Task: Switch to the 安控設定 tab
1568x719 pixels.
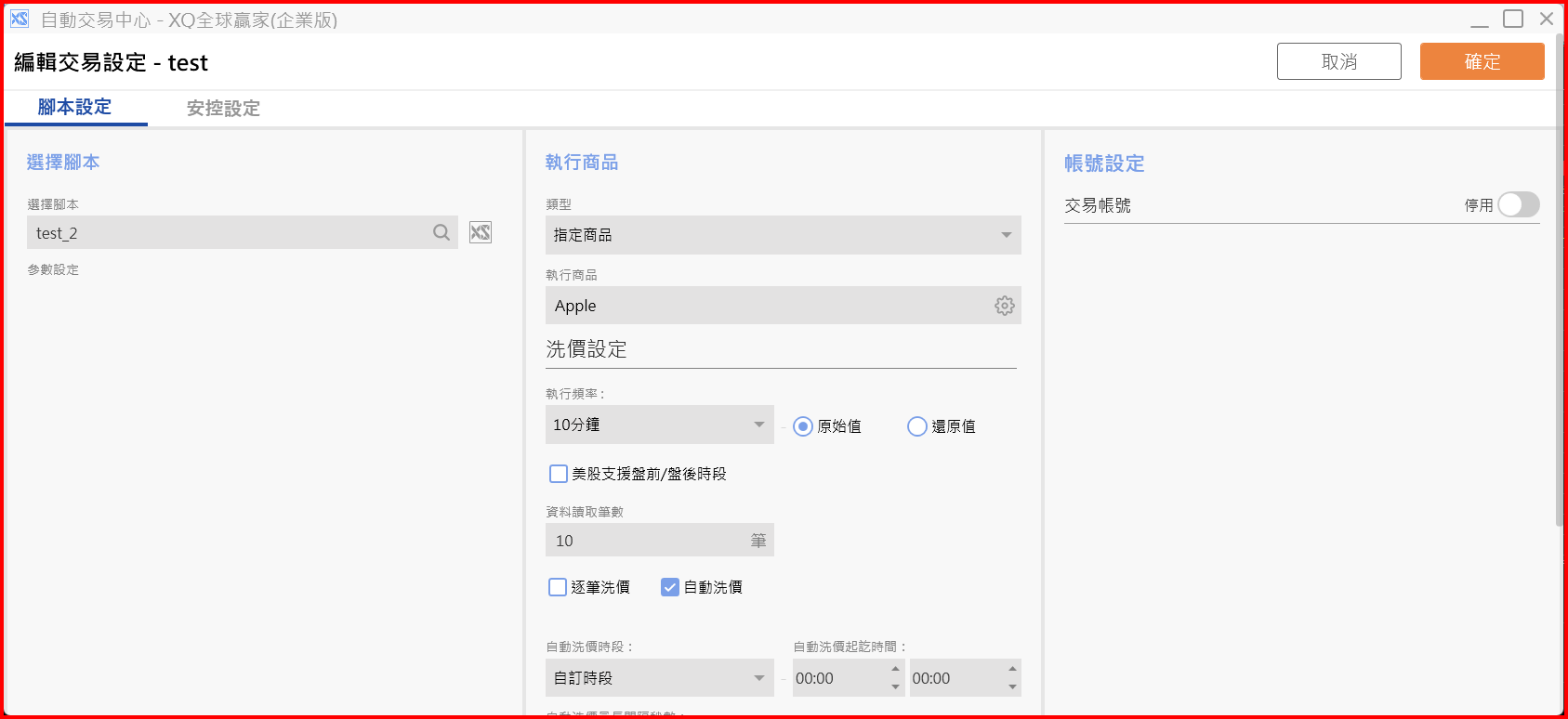Action: pos(223,108)
